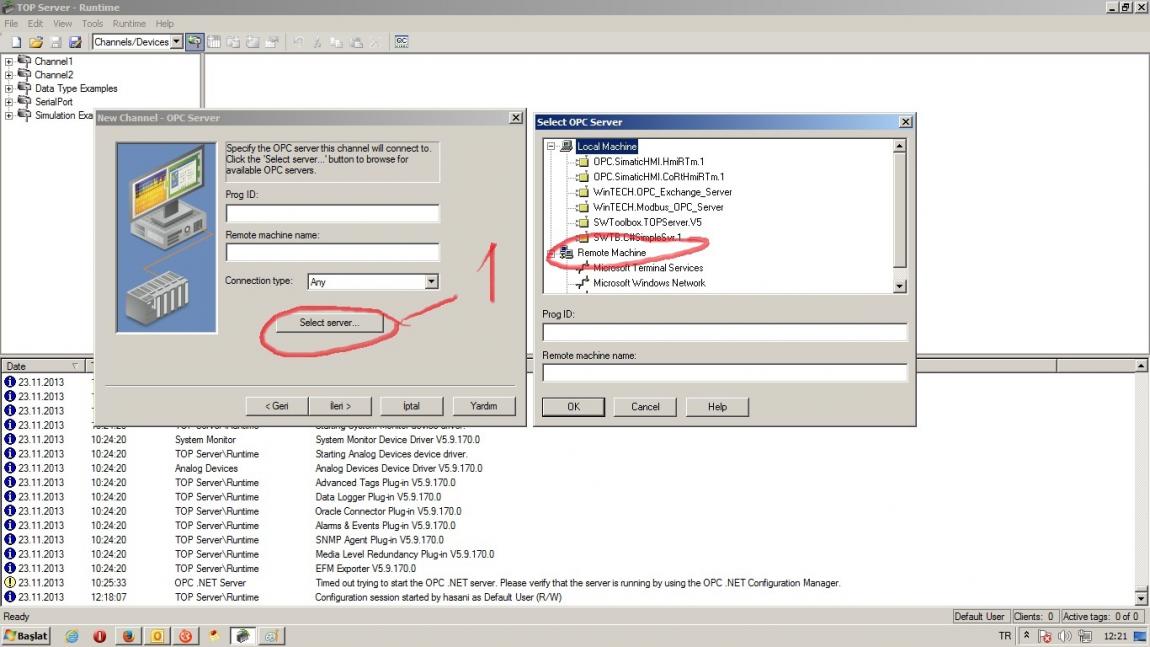
Task: Open the Channels/Devices view dropdown
Action: click(176, 42)
